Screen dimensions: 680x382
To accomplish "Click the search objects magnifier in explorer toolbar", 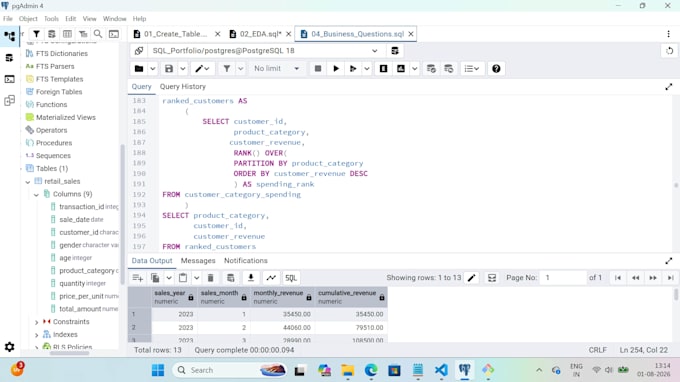I will [x=98, y=34].
